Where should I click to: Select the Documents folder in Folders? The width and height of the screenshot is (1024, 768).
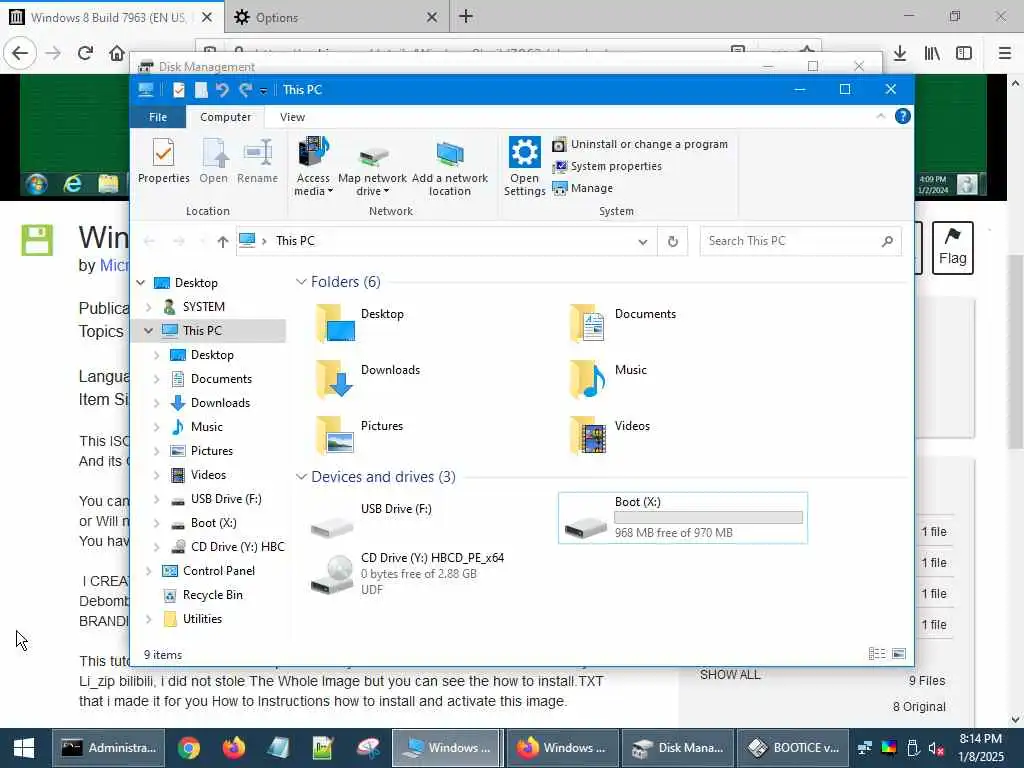tap(624, 323)
